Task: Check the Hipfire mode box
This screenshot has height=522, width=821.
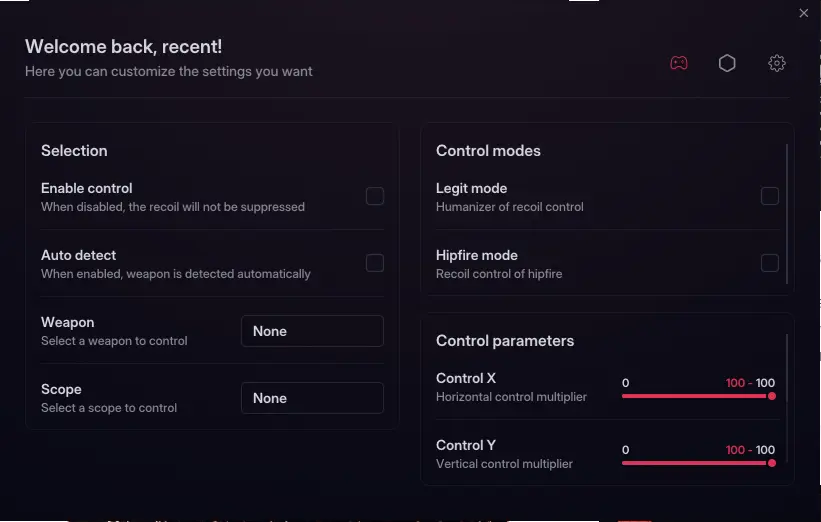Action: point(770,263)
